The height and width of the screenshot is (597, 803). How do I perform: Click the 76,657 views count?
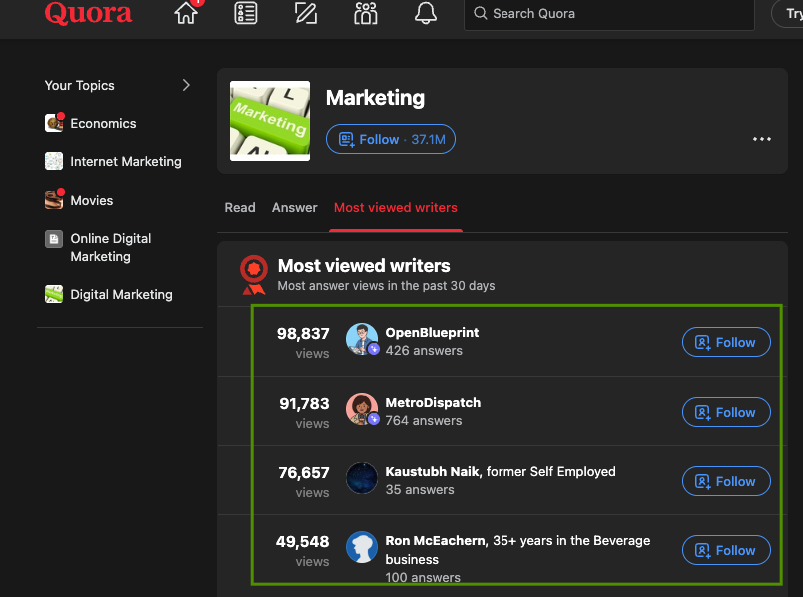pyautogui.click(x=304, y=473)
